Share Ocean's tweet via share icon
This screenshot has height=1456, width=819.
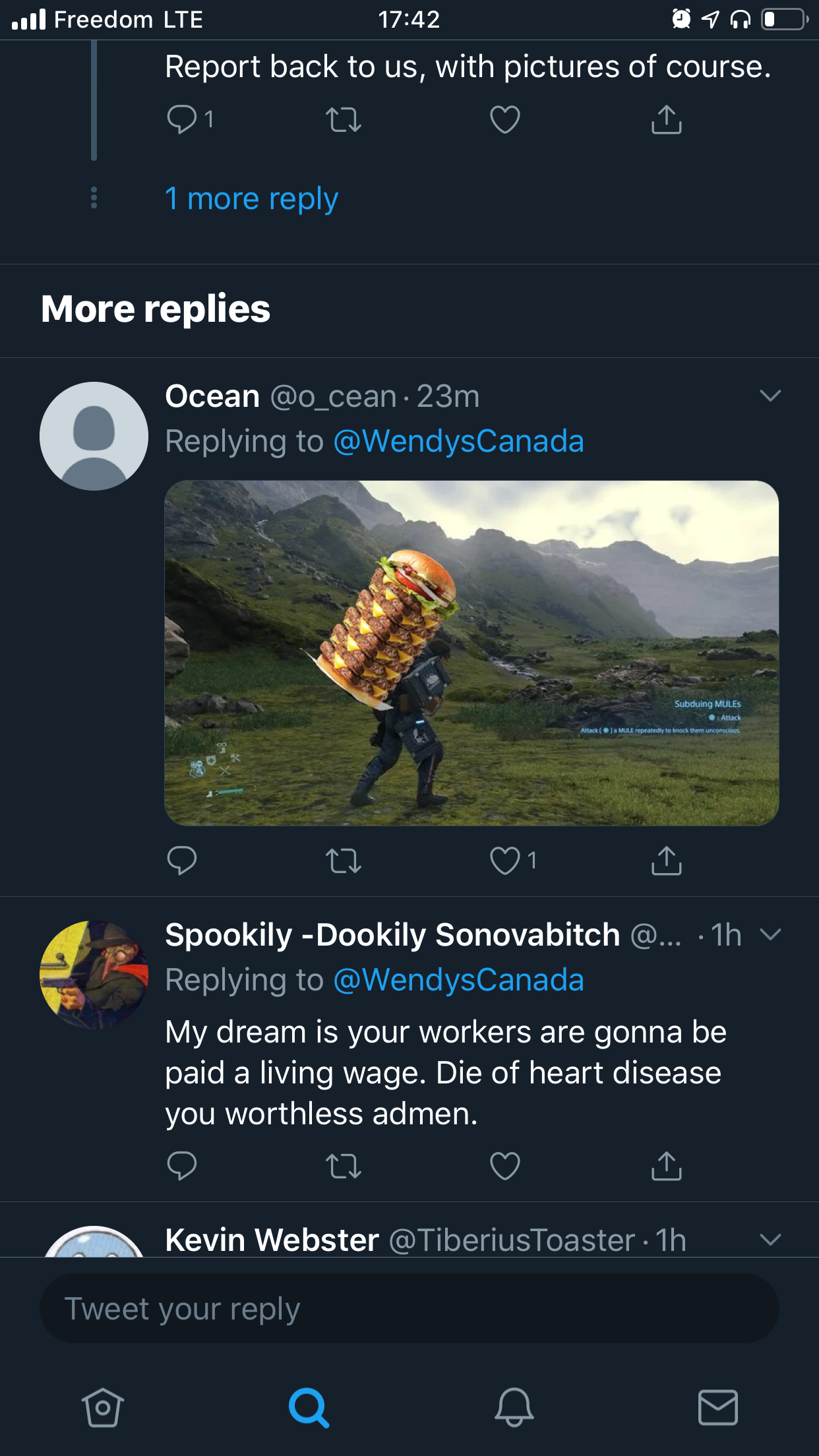pos(666,861)
